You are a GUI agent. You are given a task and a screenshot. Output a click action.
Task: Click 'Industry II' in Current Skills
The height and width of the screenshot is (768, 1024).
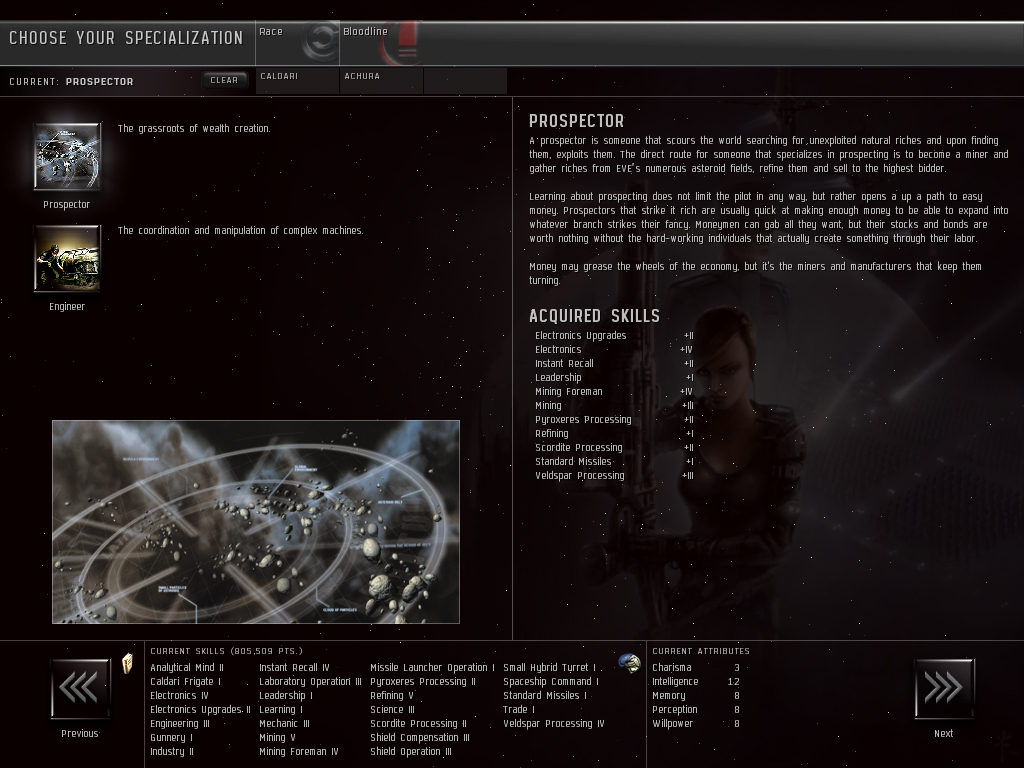coord(172,752)
